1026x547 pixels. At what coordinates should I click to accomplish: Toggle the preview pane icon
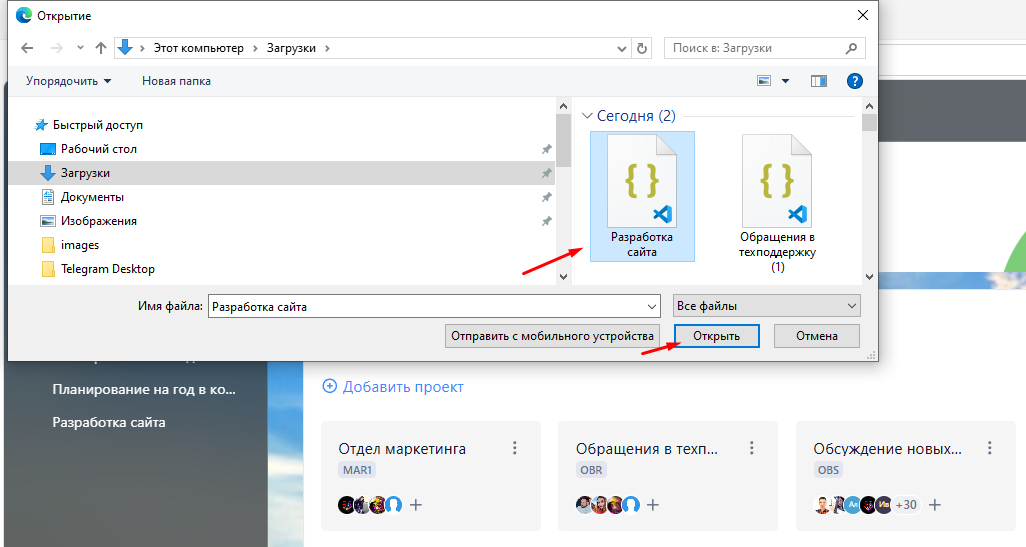point(819,81)
